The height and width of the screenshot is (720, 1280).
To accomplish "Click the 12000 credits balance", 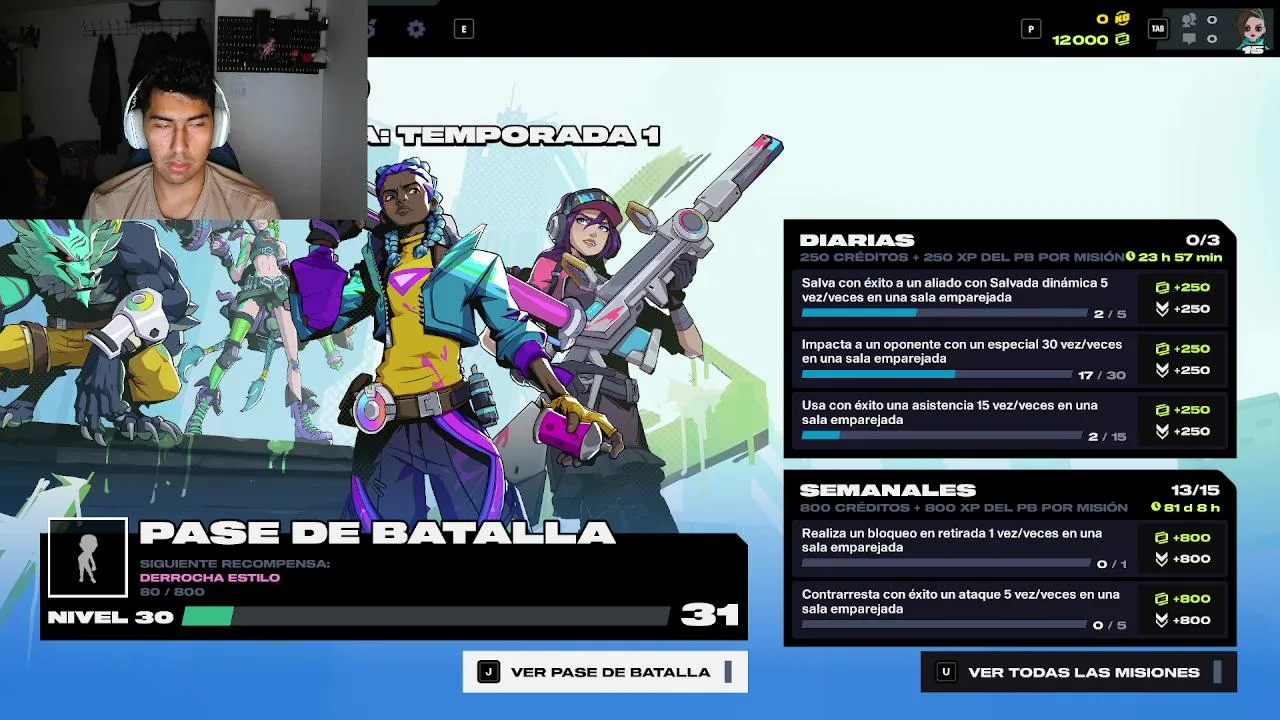I will pos(1080,40).
